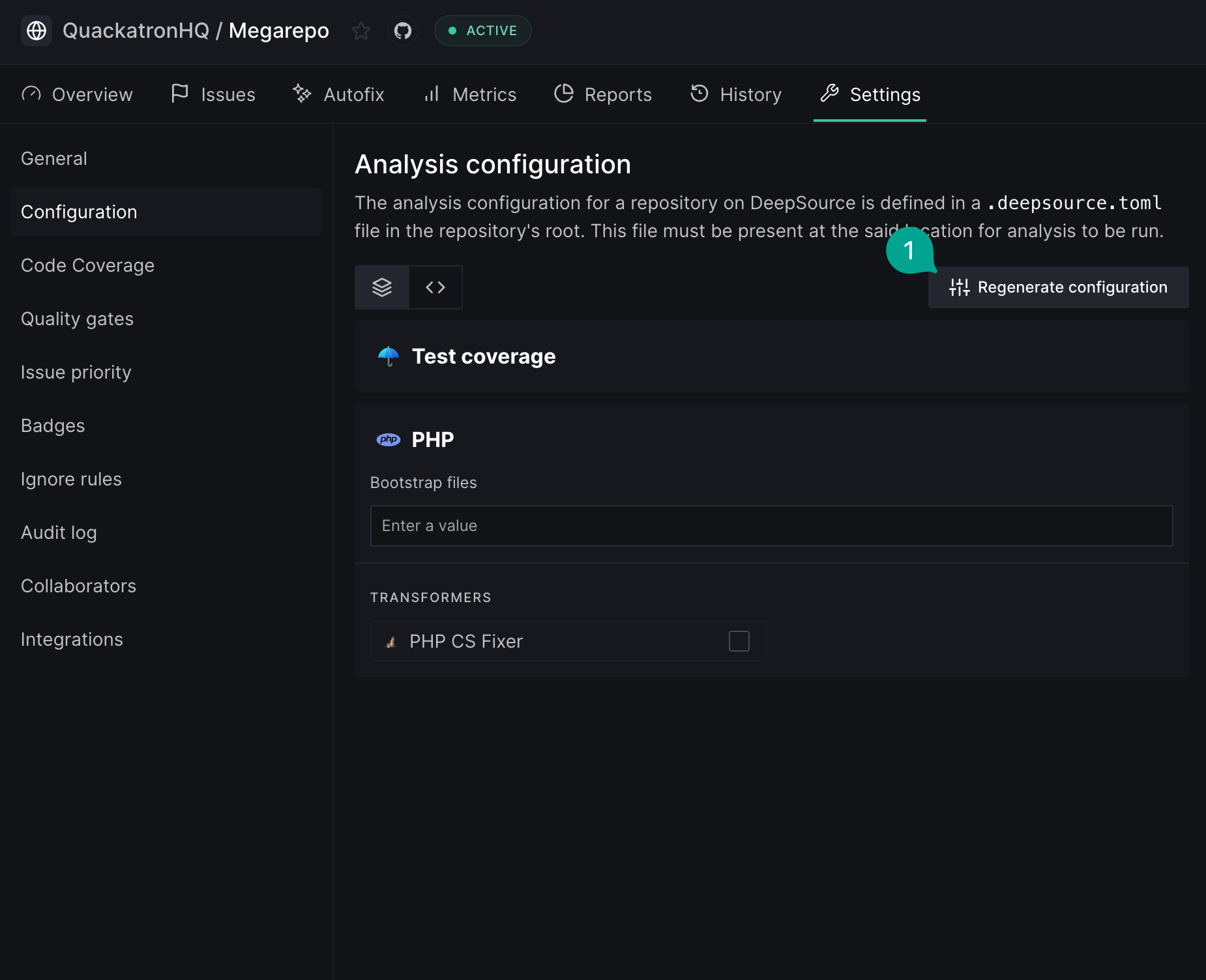1206x980 pixels.
Task: Click Regenerate configuration button
Action: click(x=1058, y=287)
